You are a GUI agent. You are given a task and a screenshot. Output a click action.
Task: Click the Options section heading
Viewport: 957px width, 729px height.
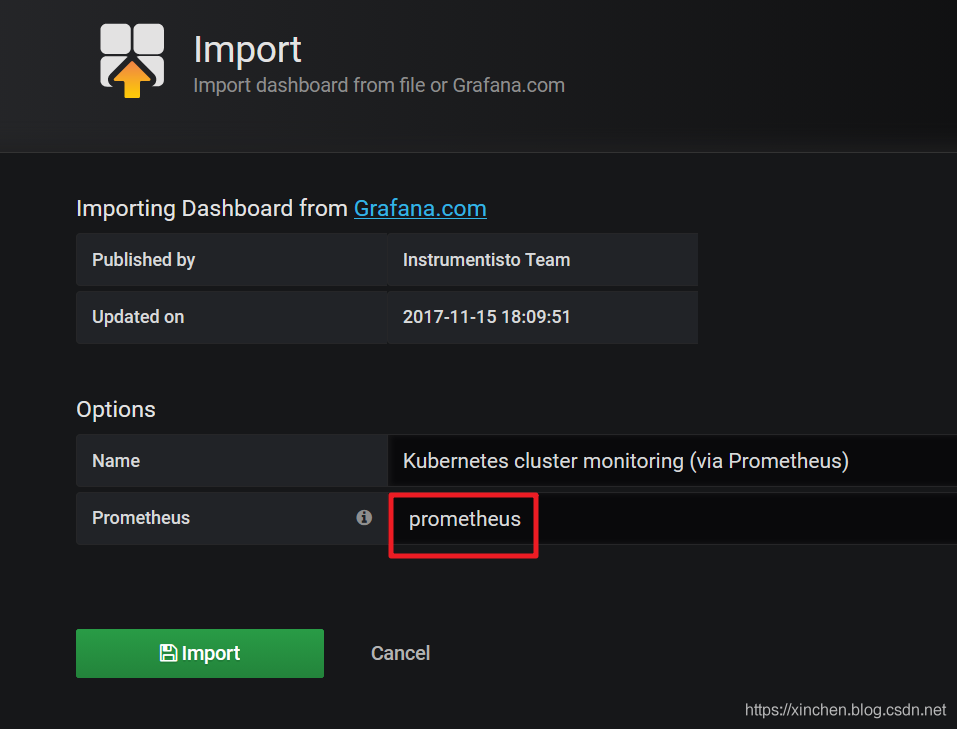pos(116,409)
